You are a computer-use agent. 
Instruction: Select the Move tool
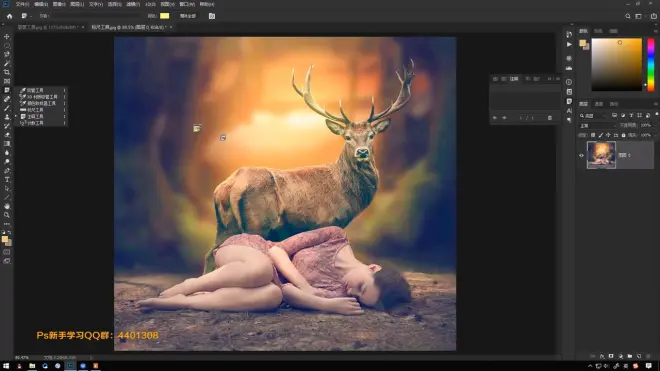tap(7, 37)
